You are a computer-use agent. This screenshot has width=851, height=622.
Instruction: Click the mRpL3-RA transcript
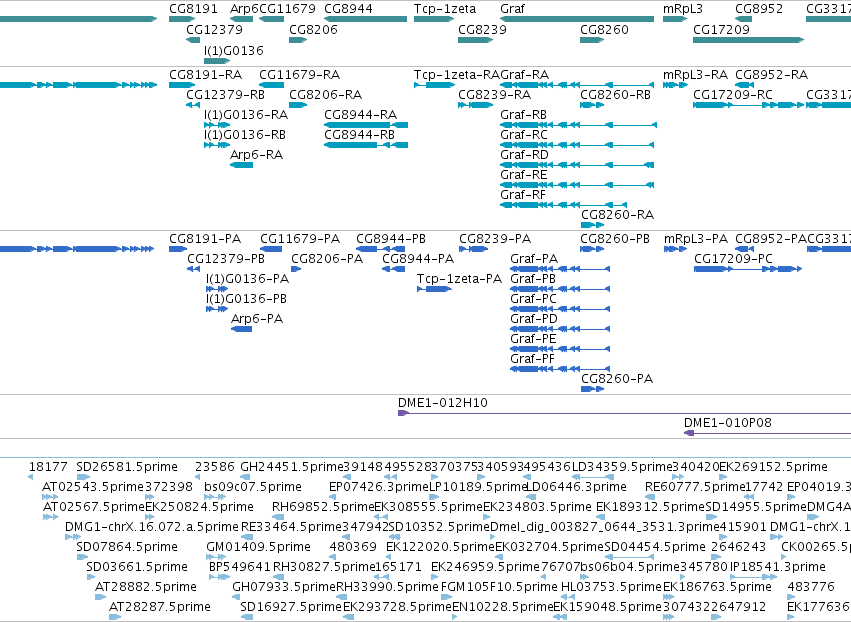pyautogui.click(x=675, y=85)
